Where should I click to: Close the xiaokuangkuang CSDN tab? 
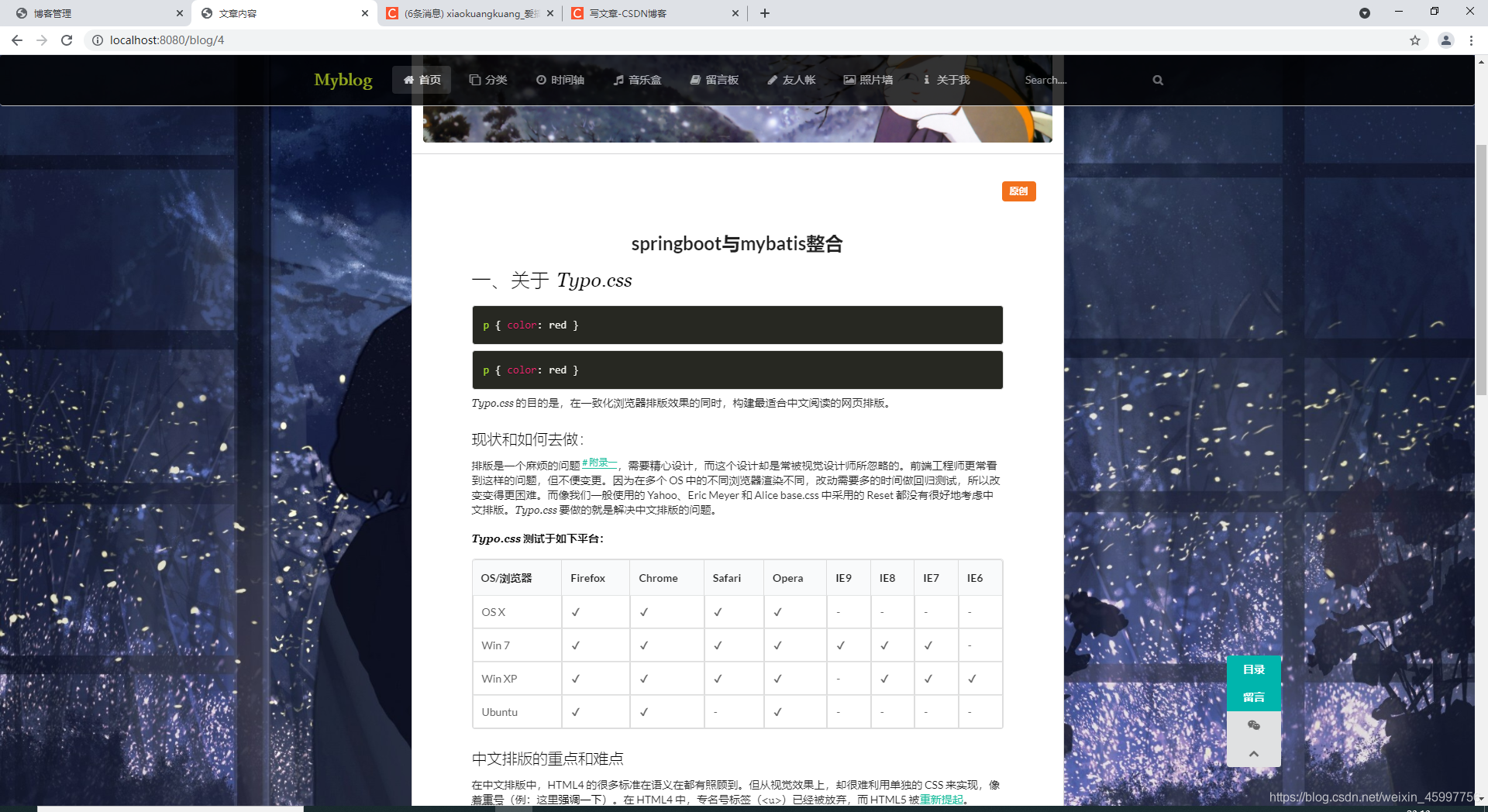[550, 13]
